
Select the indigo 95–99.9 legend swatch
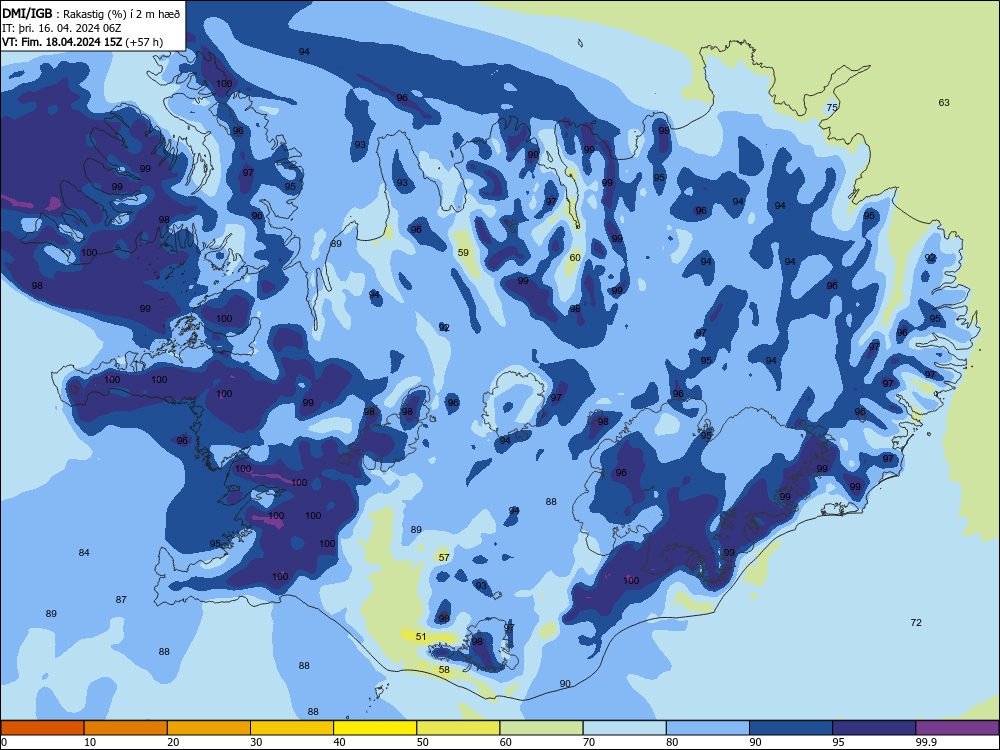[874, 728]
